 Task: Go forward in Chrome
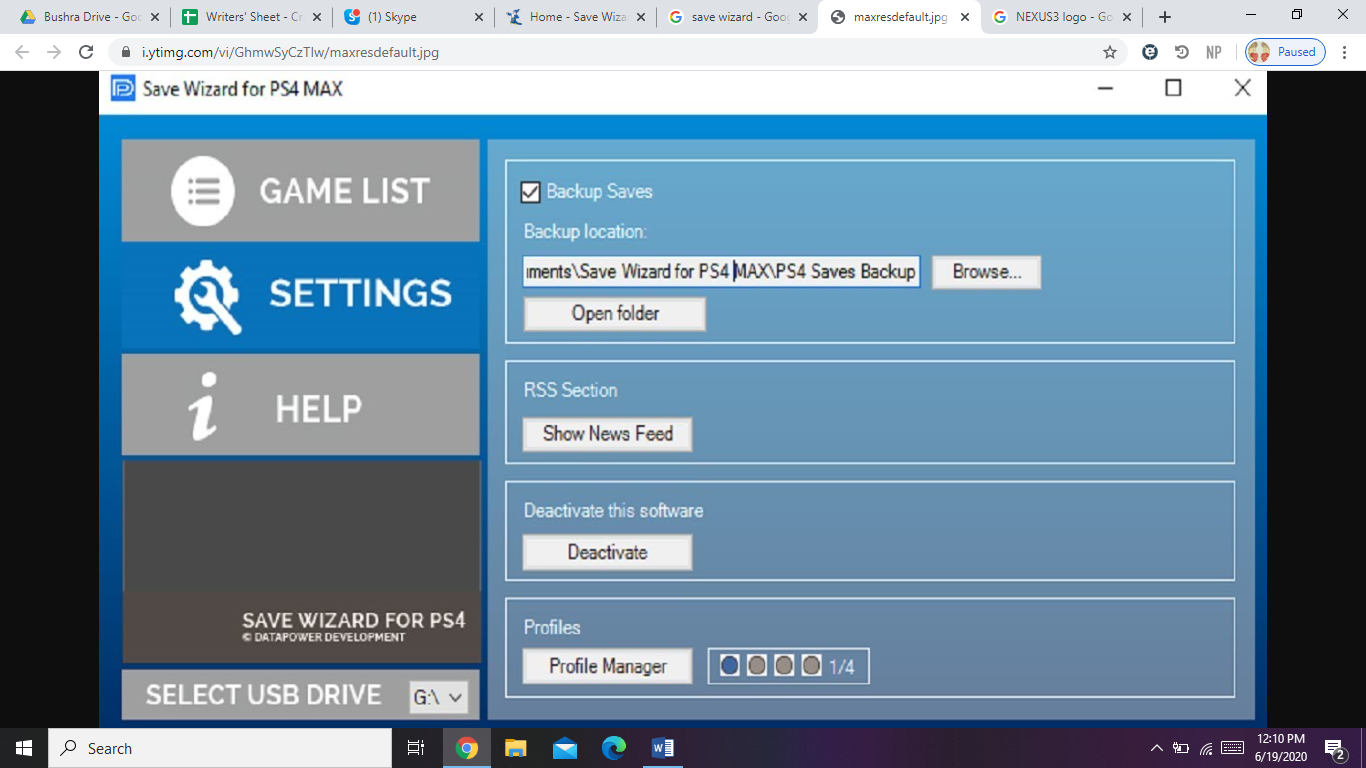54,52
